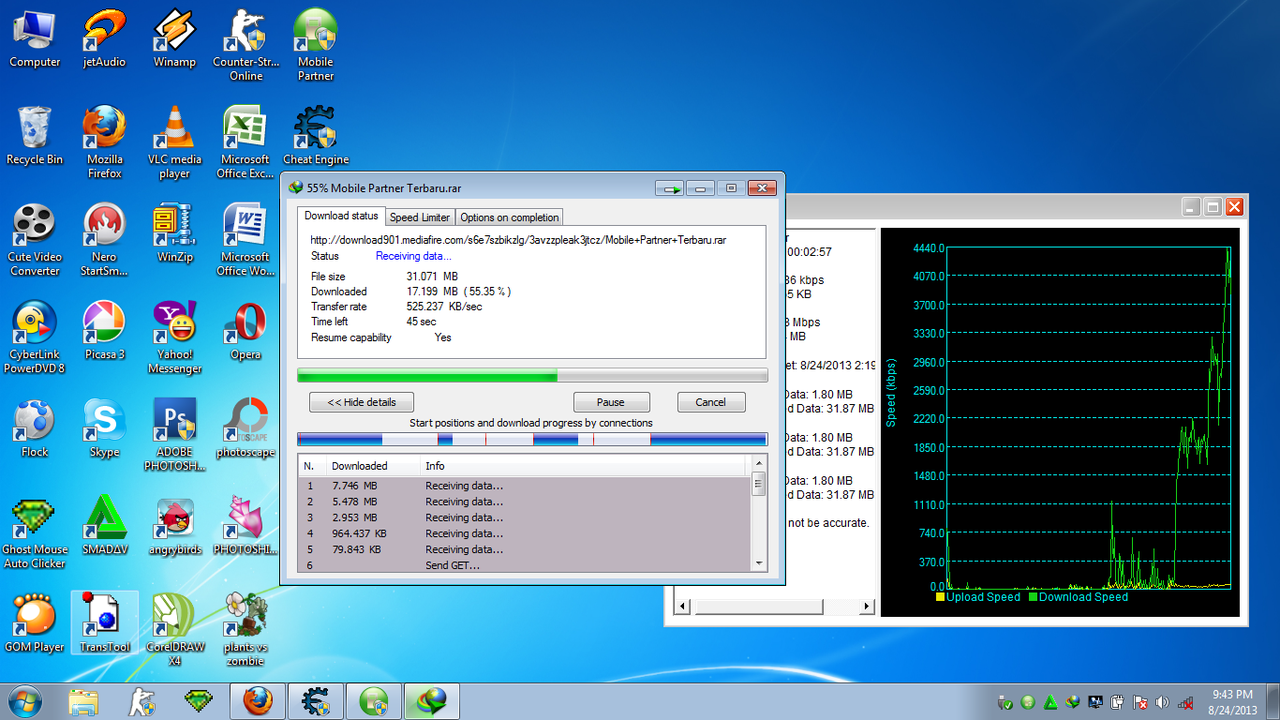The image size is (1280, 720).
Task: Select Microsoft Office Excel desktop shortcut
Action: coord(246,143)
